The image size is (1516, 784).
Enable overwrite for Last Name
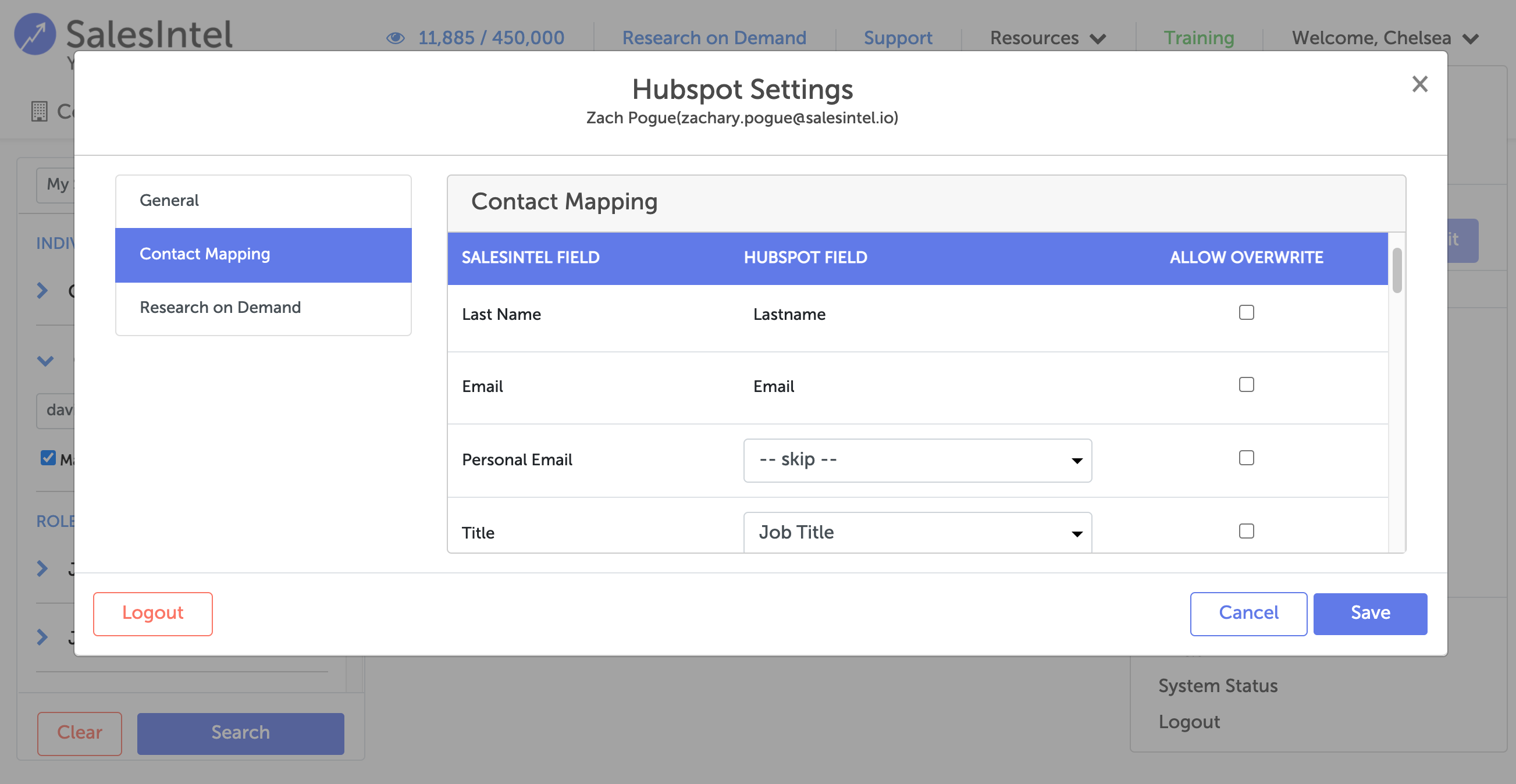1246,312
